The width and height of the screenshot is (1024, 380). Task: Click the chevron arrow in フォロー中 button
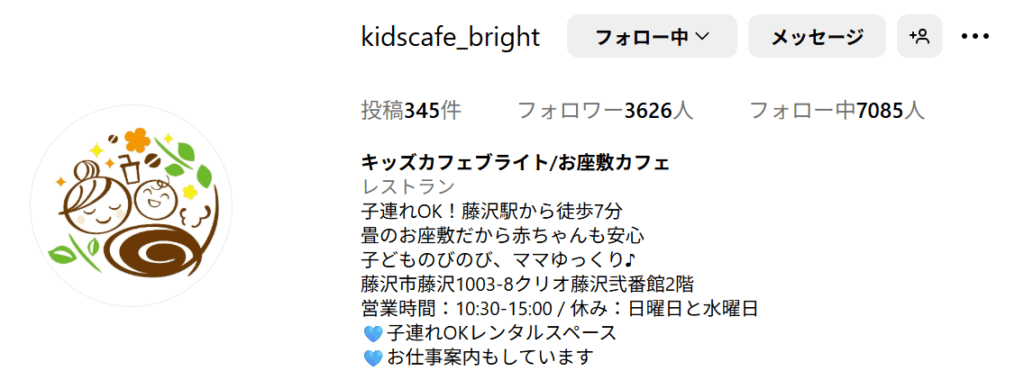point(702,37)
